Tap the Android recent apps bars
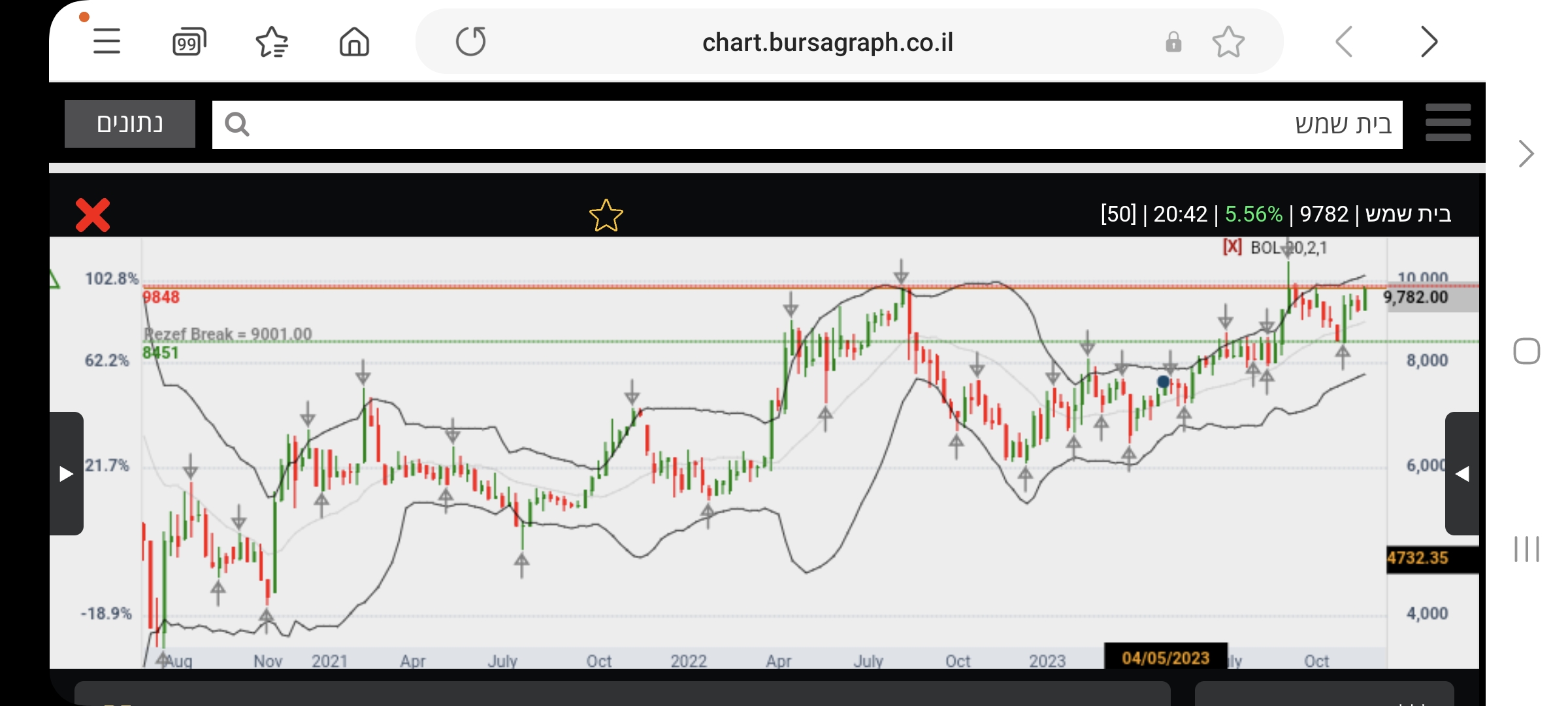Image resolution: width=1568 pixels, height=706 pixels. (1526, 548)
